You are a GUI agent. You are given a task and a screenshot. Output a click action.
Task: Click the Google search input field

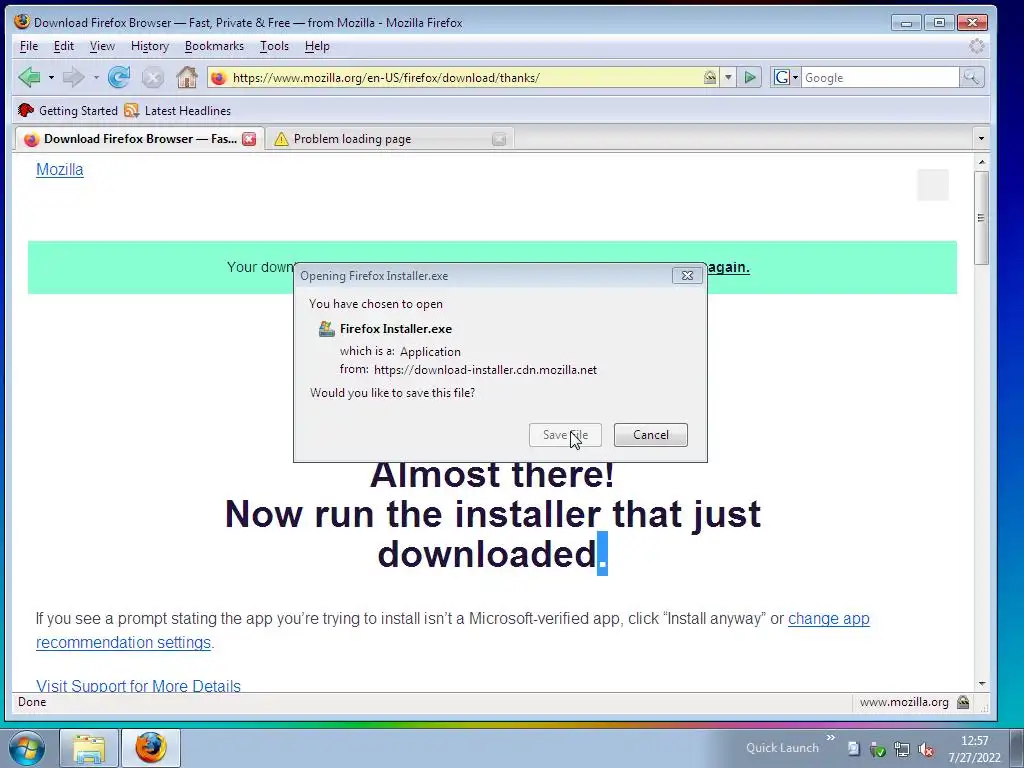point(880,78)
